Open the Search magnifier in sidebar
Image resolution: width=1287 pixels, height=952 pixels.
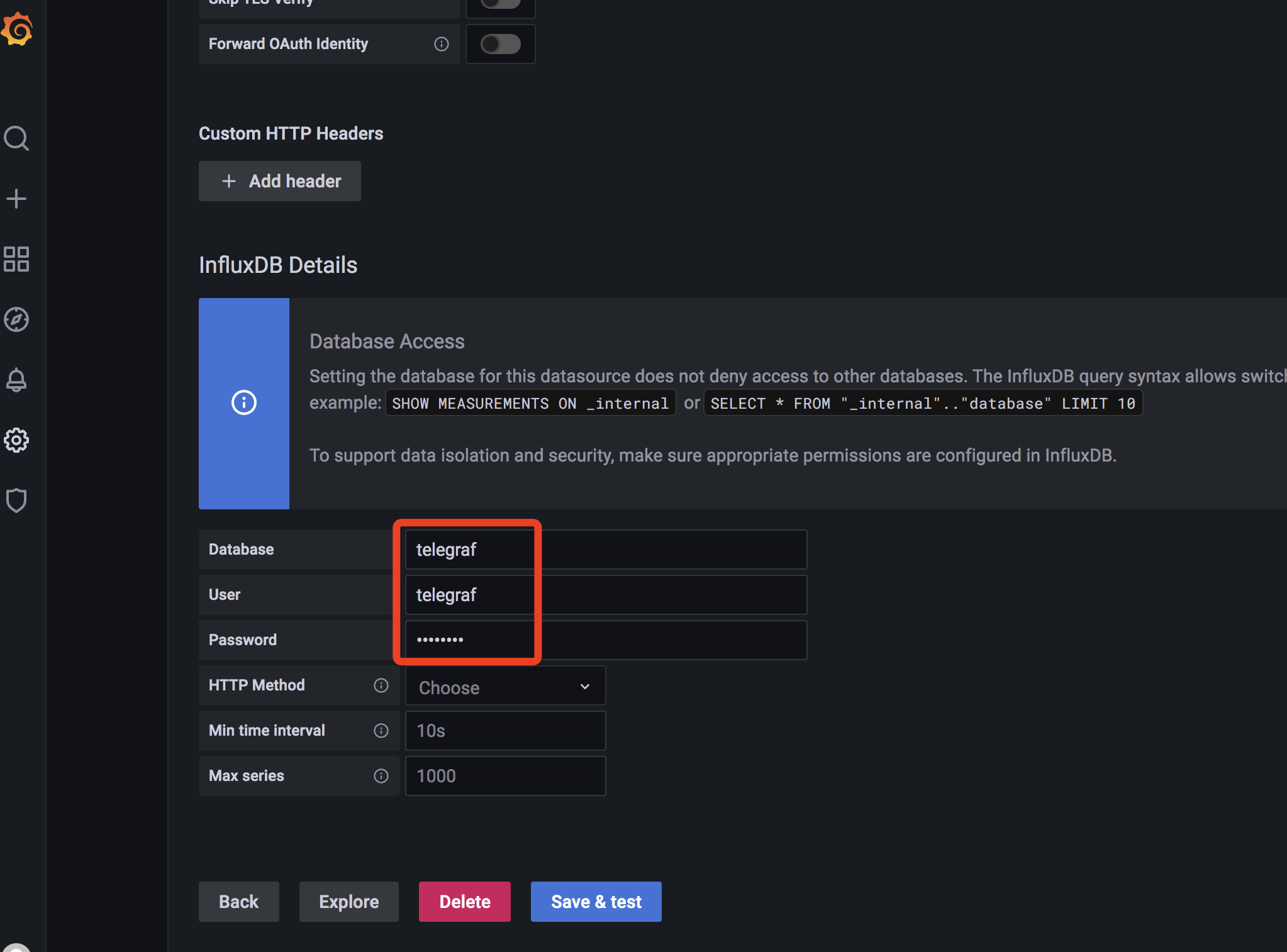16,138
